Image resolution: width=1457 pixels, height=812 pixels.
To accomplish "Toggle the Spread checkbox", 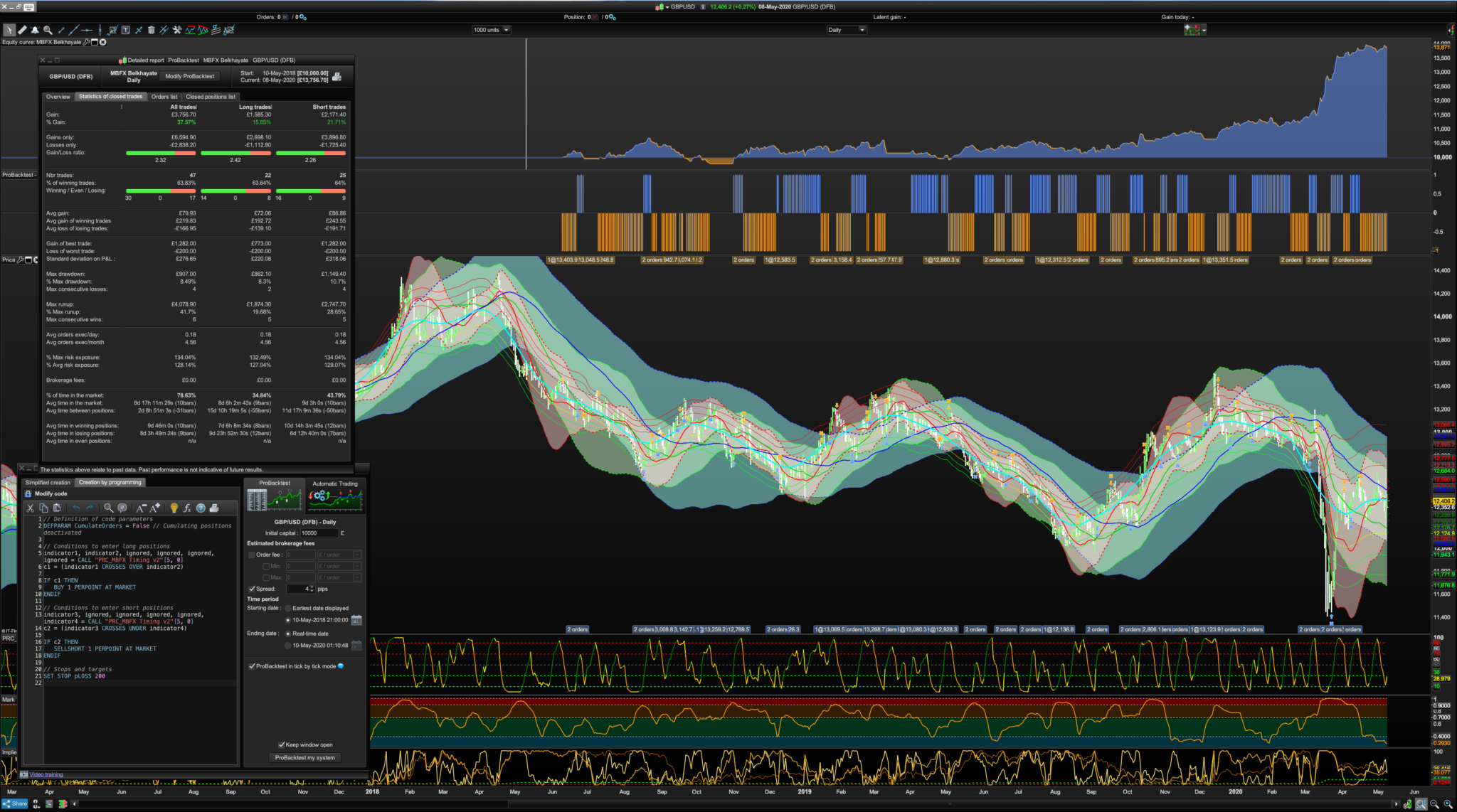I will [x=251, y=589].
